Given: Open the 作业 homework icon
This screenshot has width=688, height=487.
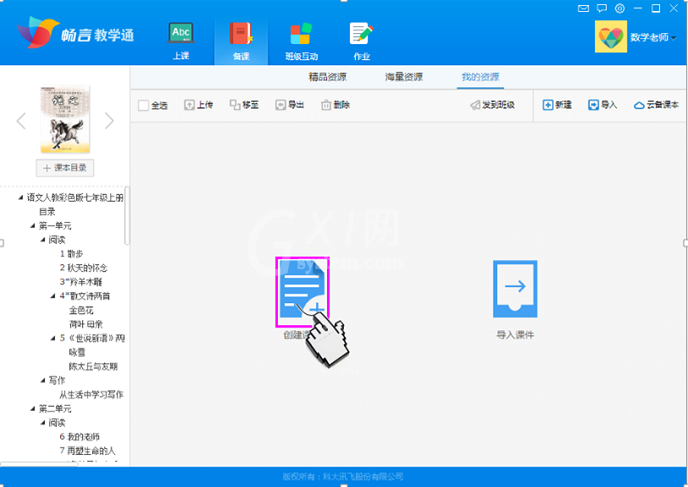Looking at the screenshot, I should click(362, 41).
